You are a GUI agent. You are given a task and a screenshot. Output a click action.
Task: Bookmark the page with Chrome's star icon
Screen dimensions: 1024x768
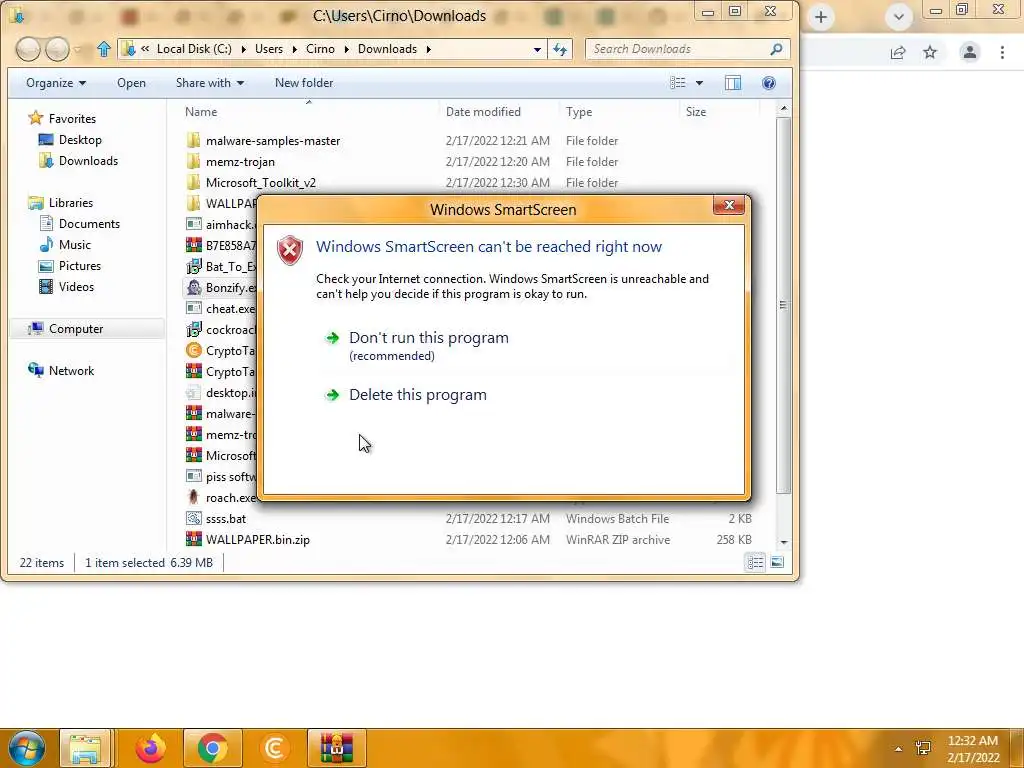point(930,52)
